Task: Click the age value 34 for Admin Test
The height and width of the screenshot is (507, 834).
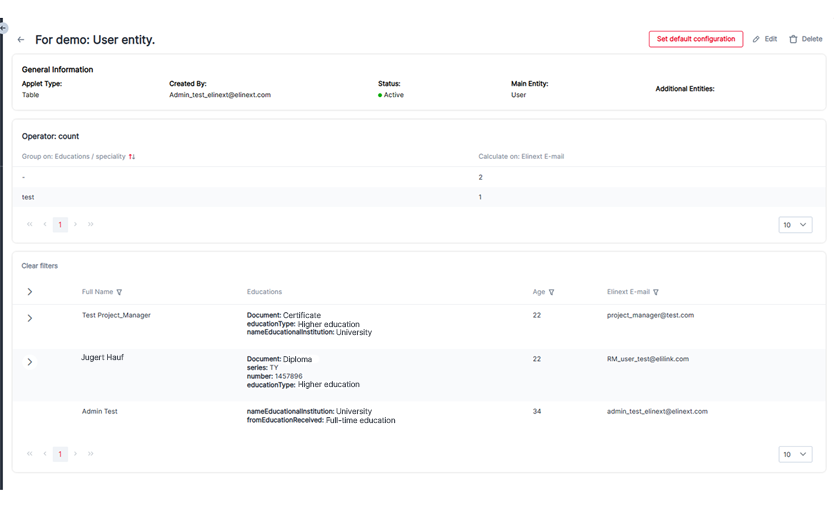Action: point(537,411)
